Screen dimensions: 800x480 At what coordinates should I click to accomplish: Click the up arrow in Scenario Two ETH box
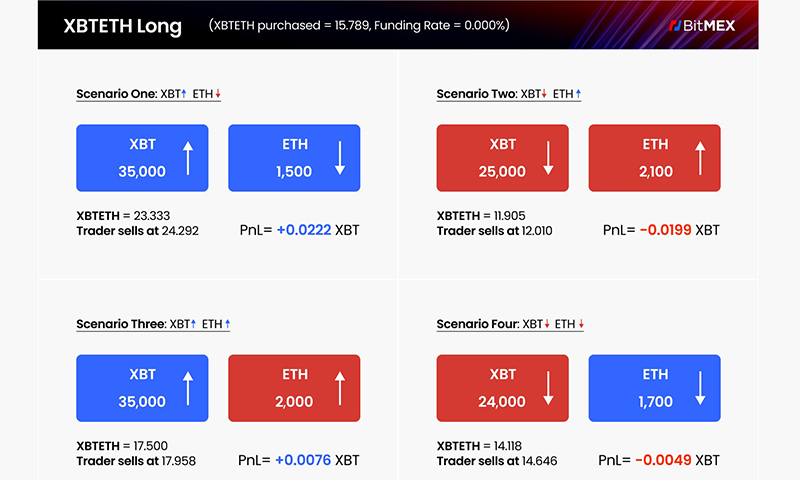[700, 158]
